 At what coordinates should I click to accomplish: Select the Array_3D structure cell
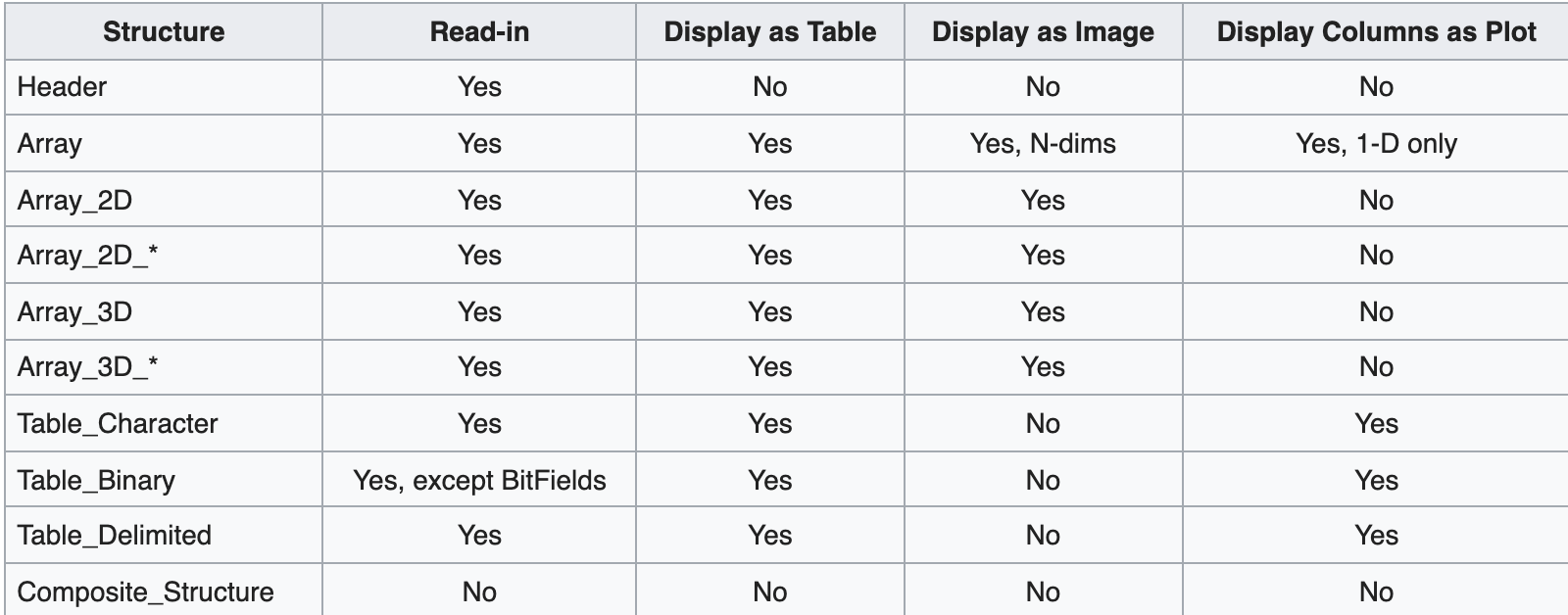(164, 311)
